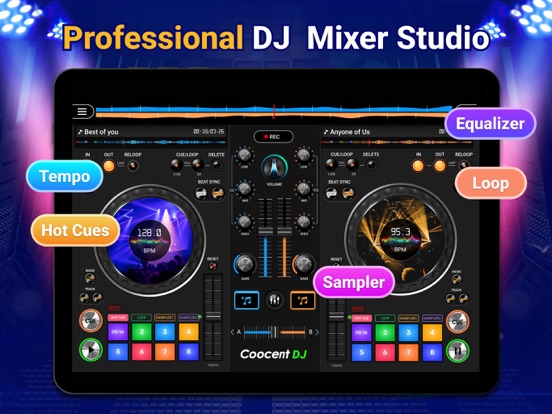Screen dimensions: 552x414
Task: Click the left channel GAIN knob
Action: pyautogui.click(x=245, y=264)
